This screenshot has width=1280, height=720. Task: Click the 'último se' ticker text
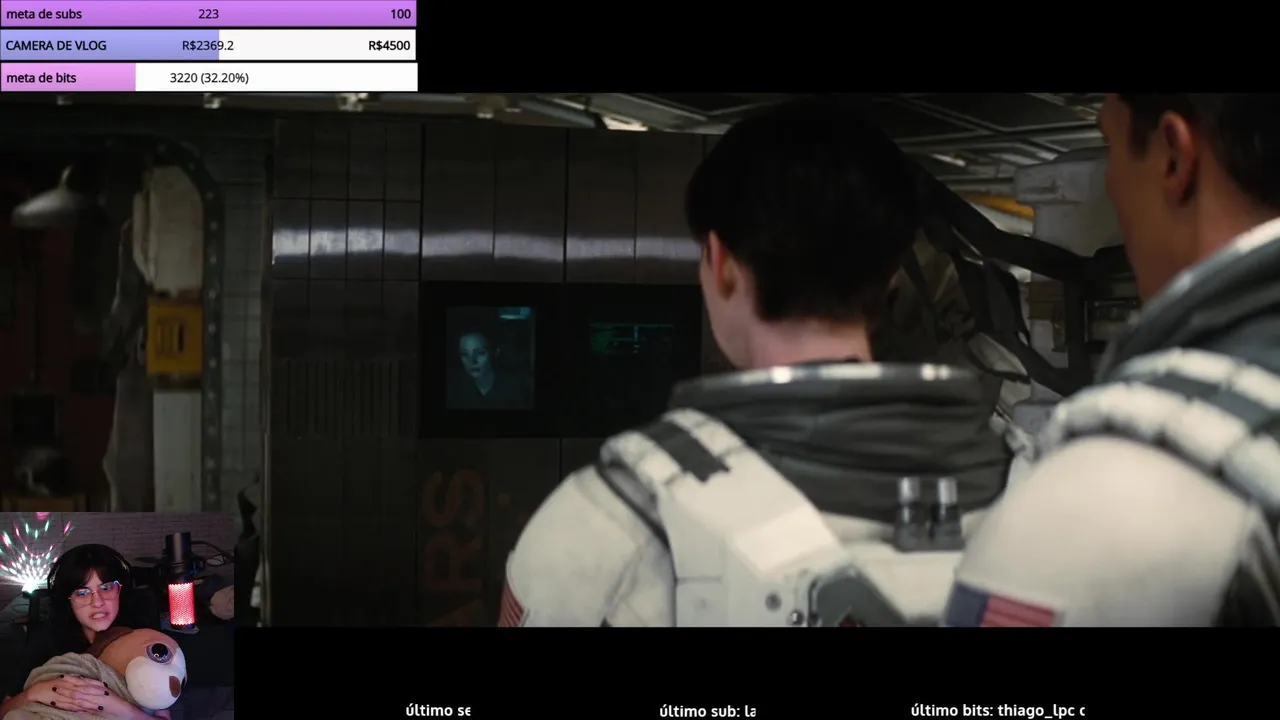coord(437,710)
